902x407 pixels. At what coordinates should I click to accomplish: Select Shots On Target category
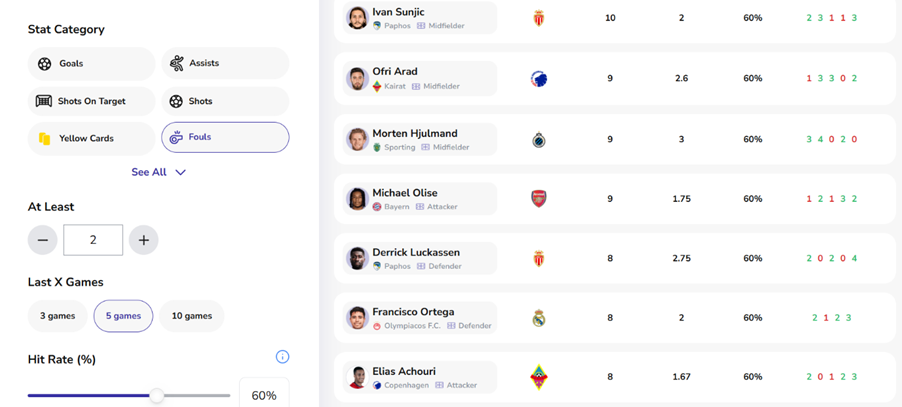pos(91,101)
